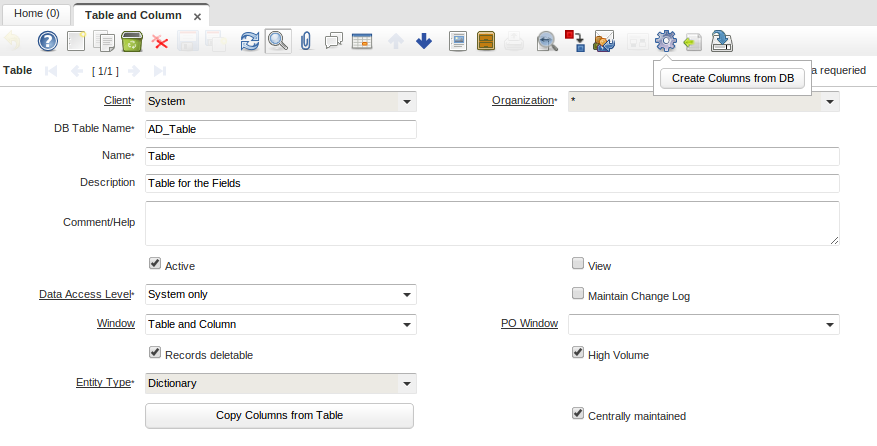Close the Table and Column tab

197,17
